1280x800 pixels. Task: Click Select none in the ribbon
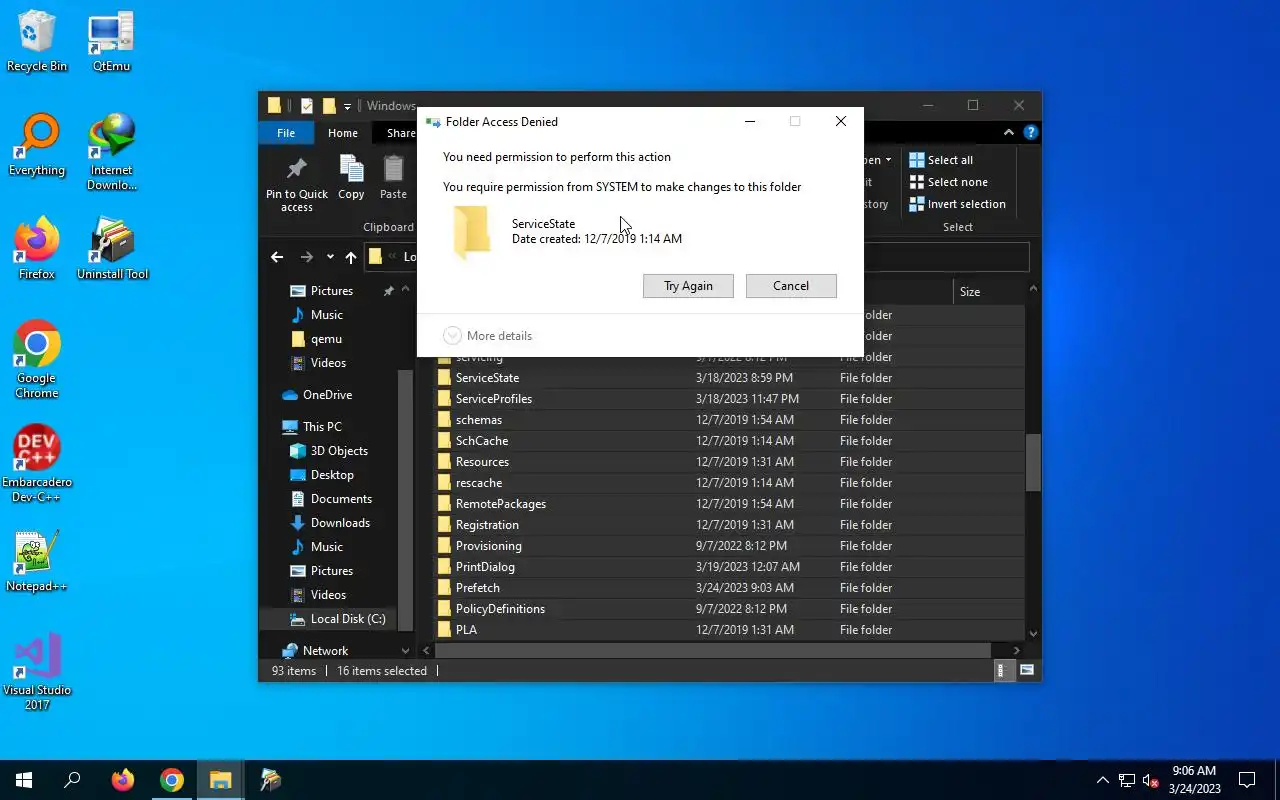tap(948, 182)
